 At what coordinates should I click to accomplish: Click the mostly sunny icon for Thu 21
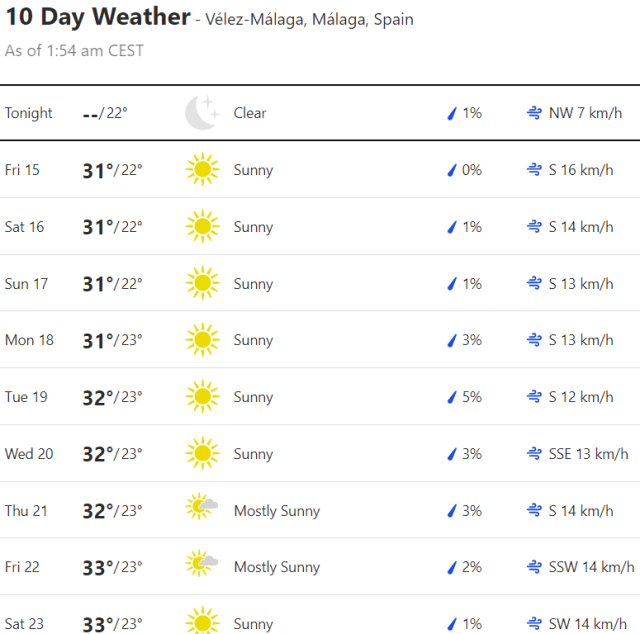[x=202, y=510]
